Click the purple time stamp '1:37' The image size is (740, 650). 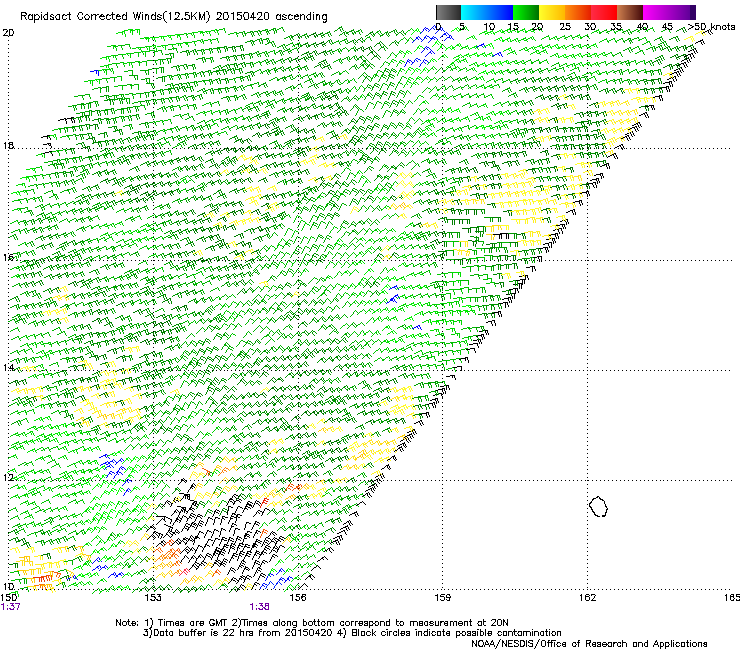[x=10, y=607]
